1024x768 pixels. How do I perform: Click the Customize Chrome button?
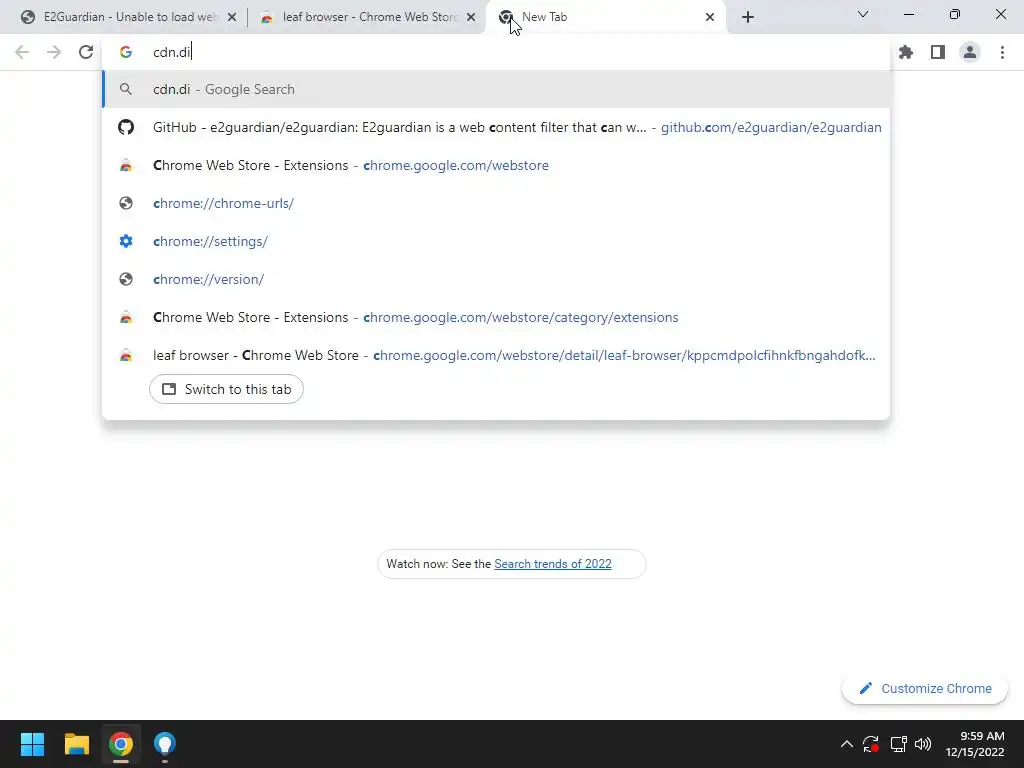[925, 688]
